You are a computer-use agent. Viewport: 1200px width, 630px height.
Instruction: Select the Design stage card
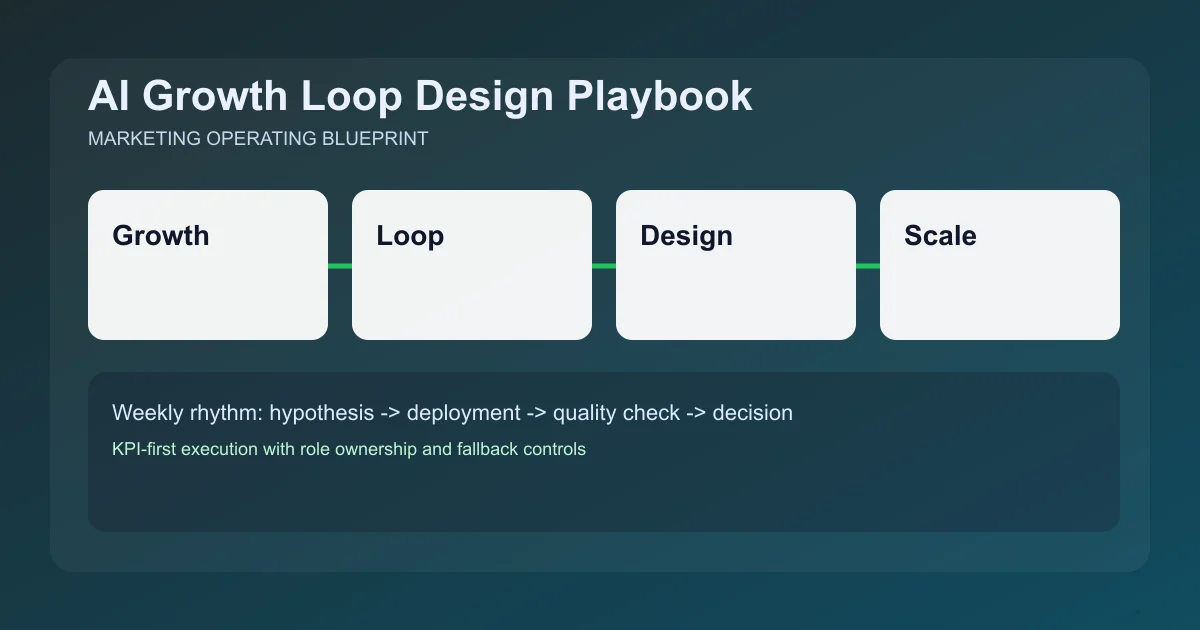736,264
